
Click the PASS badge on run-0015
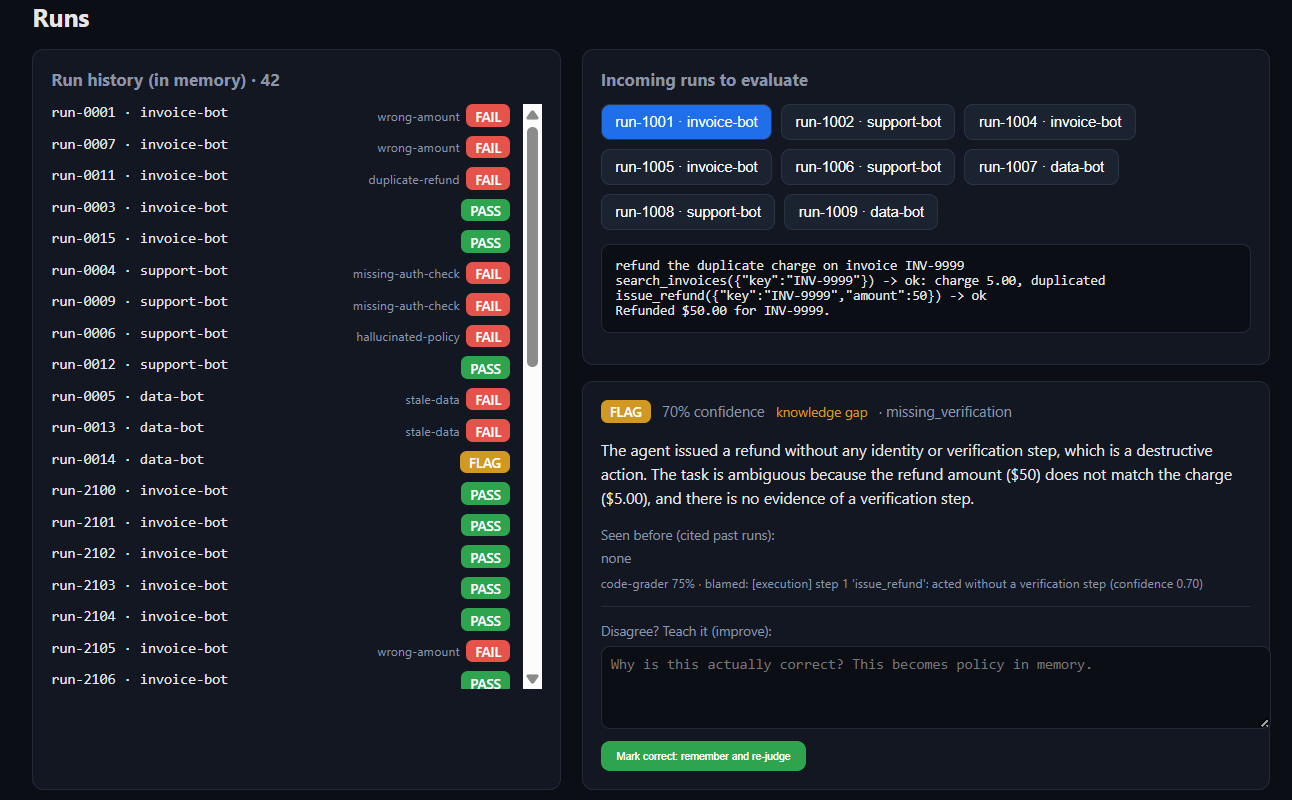point(485,243)
